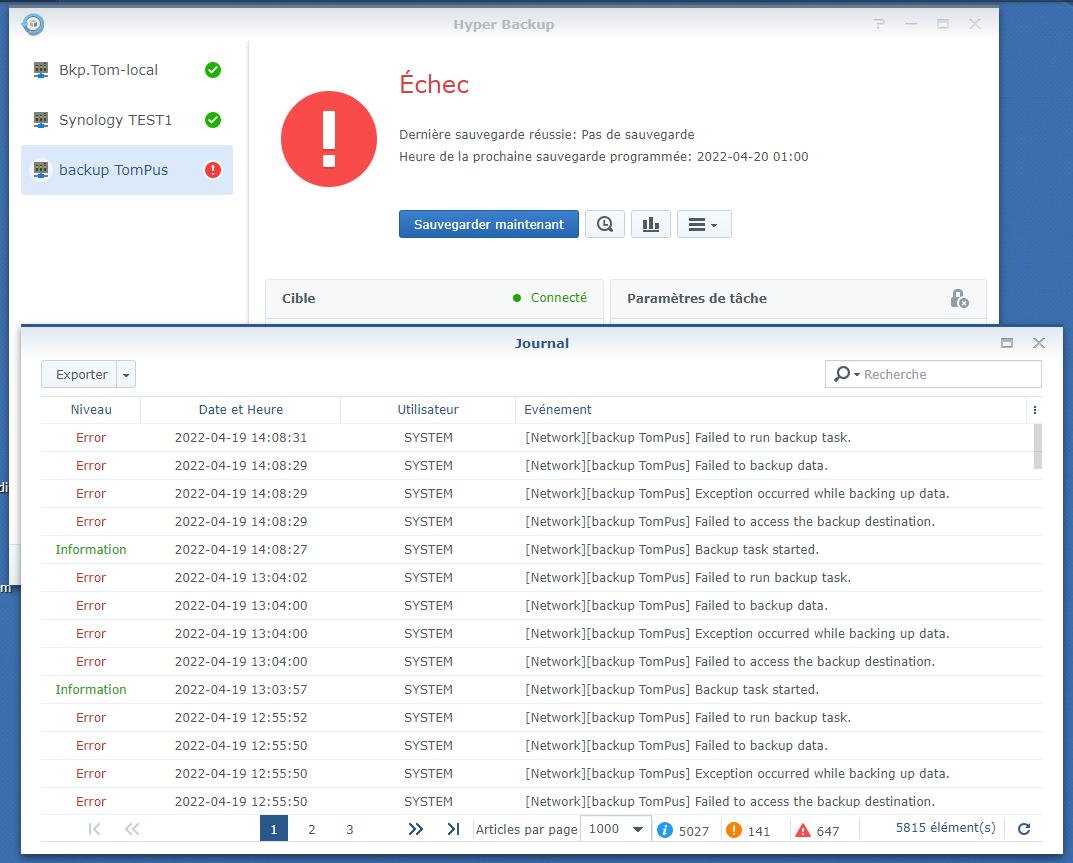
Task: Open the Articles par page dropdown
Action: (x=616, y=829)
